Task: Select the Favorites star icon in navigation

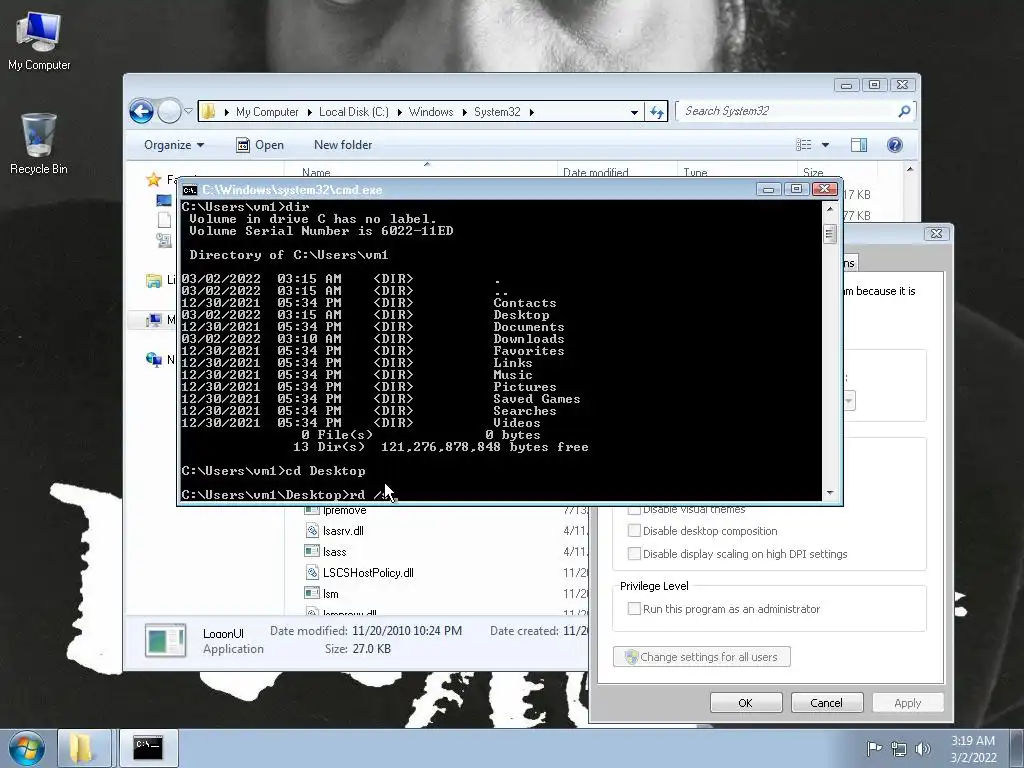Action: pyautogui.click(x=153, y=180)
